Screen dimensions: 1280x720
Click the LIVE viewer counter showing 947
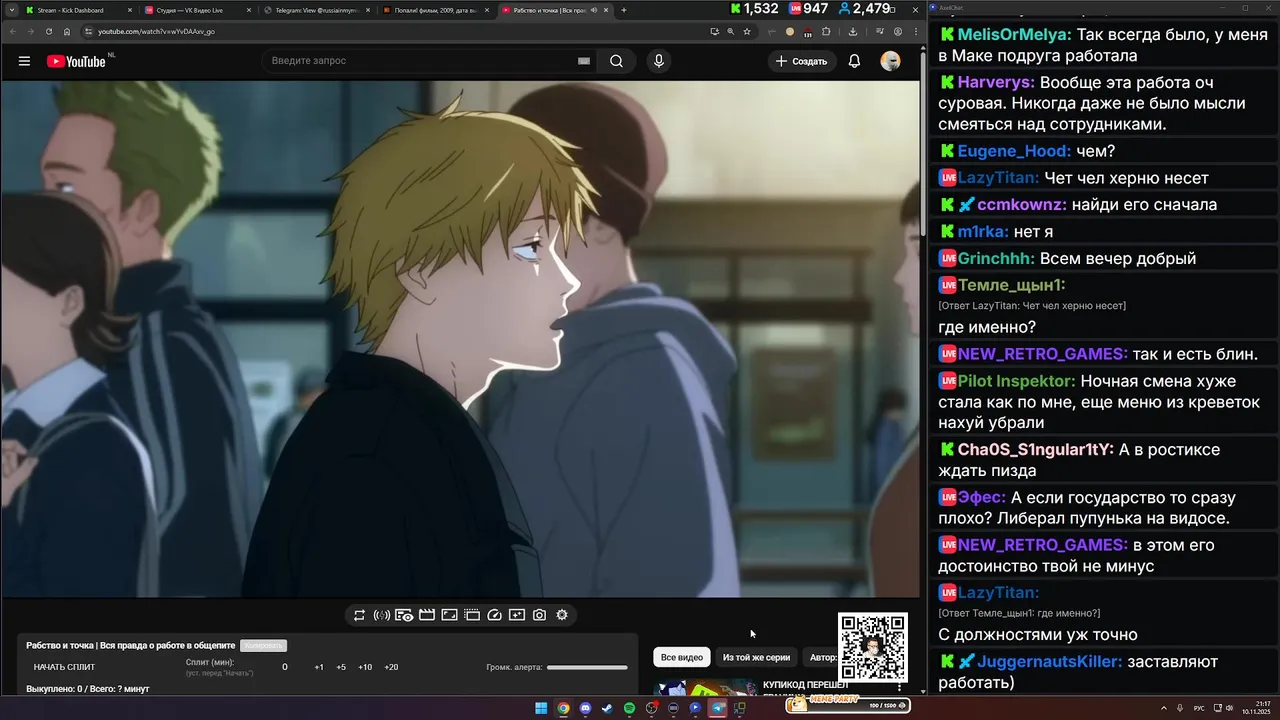pyautogui.click(x=808, y=8)
